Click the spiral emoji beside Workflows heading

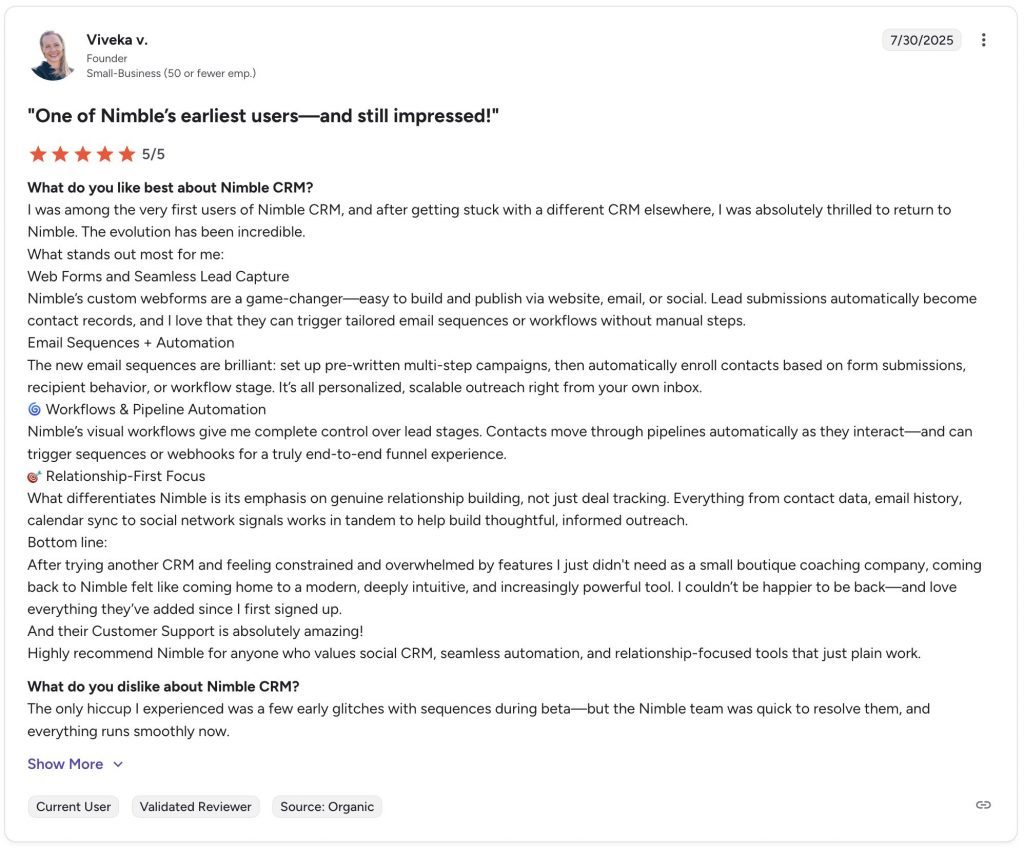[x=34, y=409]
